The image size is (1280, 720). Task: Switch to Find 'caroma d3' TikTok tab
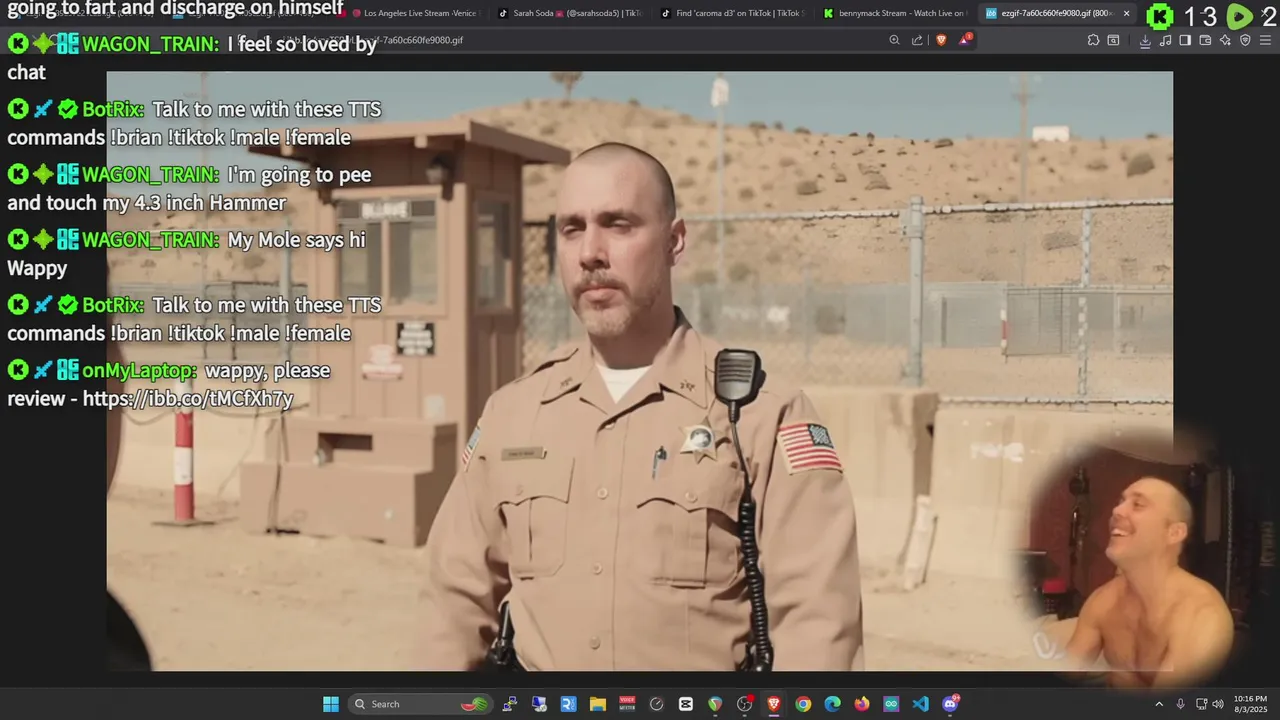tap(732, 13)
